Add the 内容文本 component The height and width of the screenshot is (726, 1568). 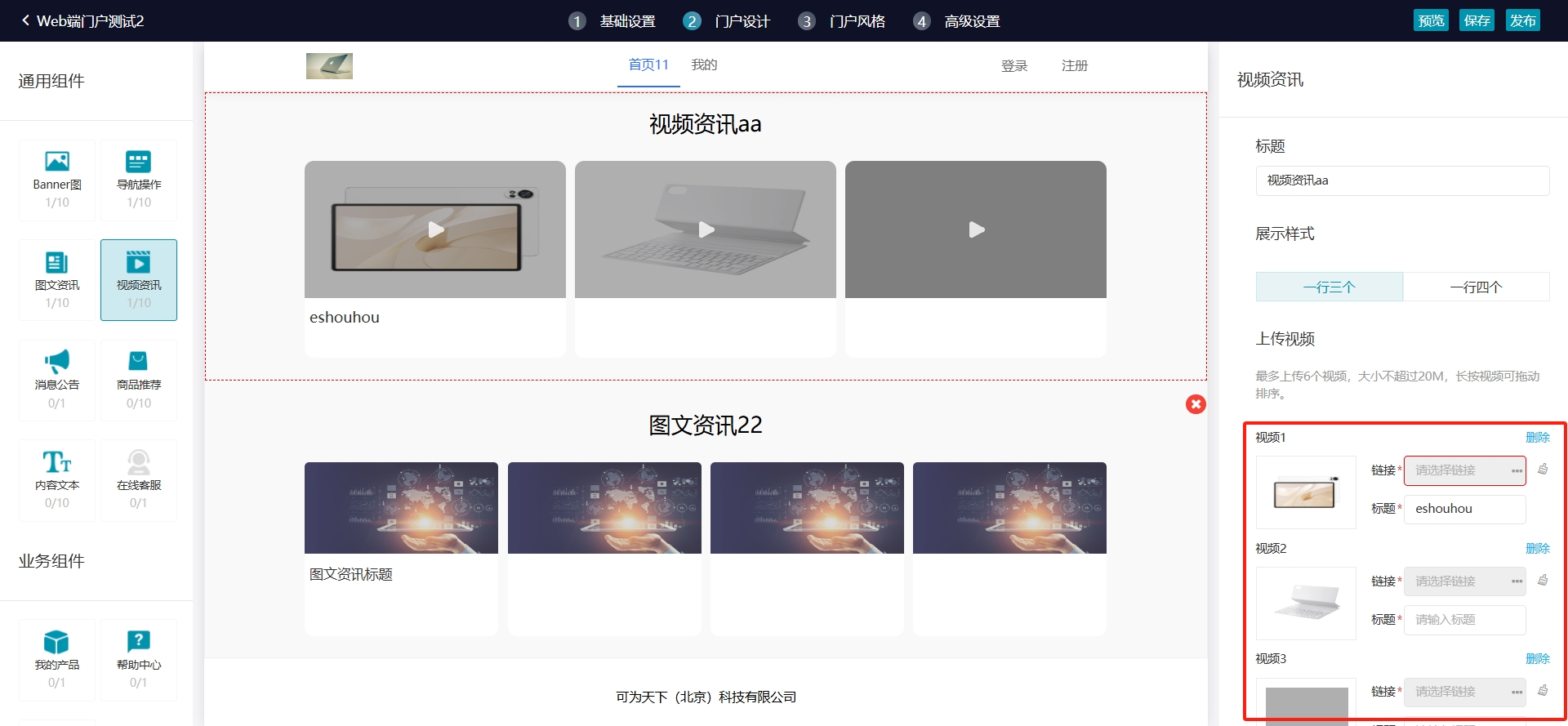click(57, 481)
